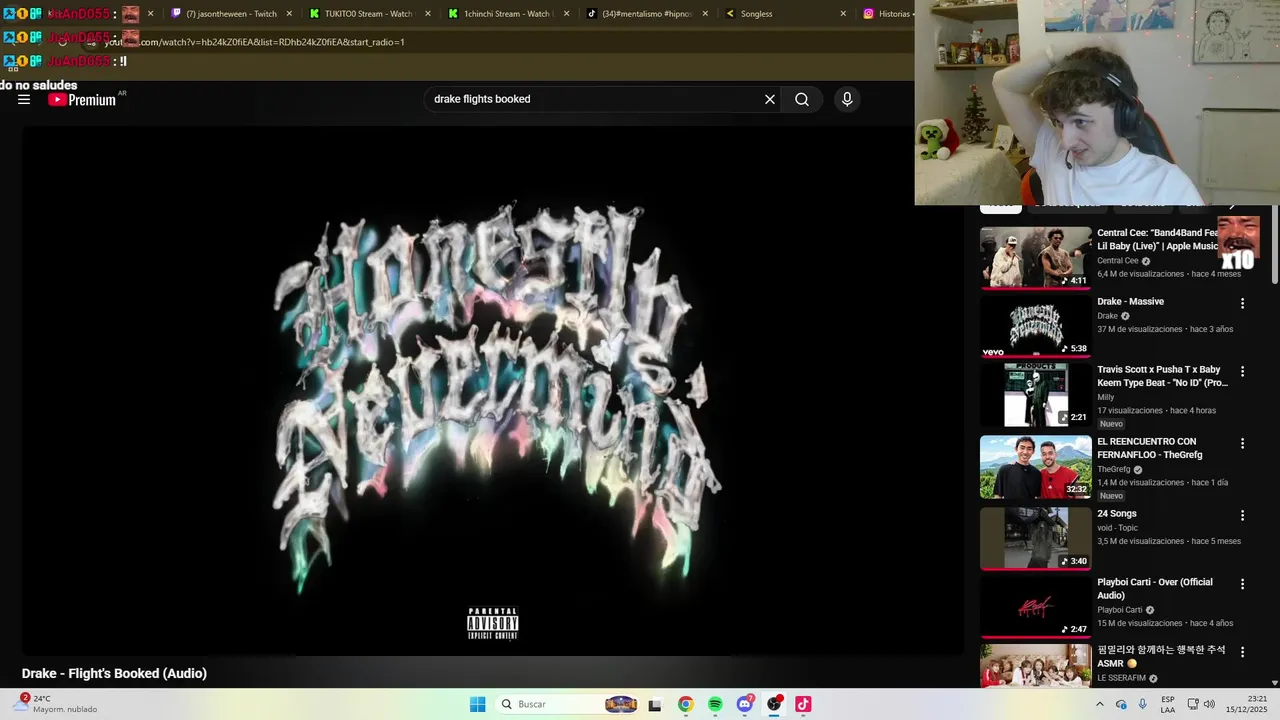Close the #mentalismo TikTok tab
The height and width of the screenshot is (720, 1280).
705,14
